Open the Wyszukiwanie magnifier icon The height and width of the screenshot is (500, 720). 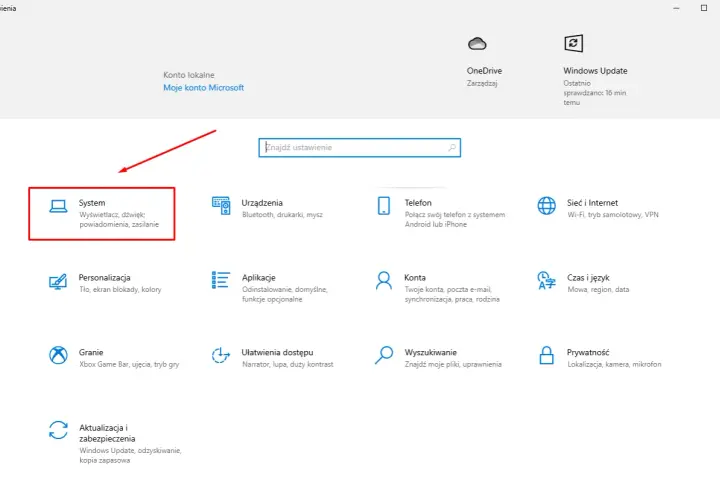[x=384, y=355]
